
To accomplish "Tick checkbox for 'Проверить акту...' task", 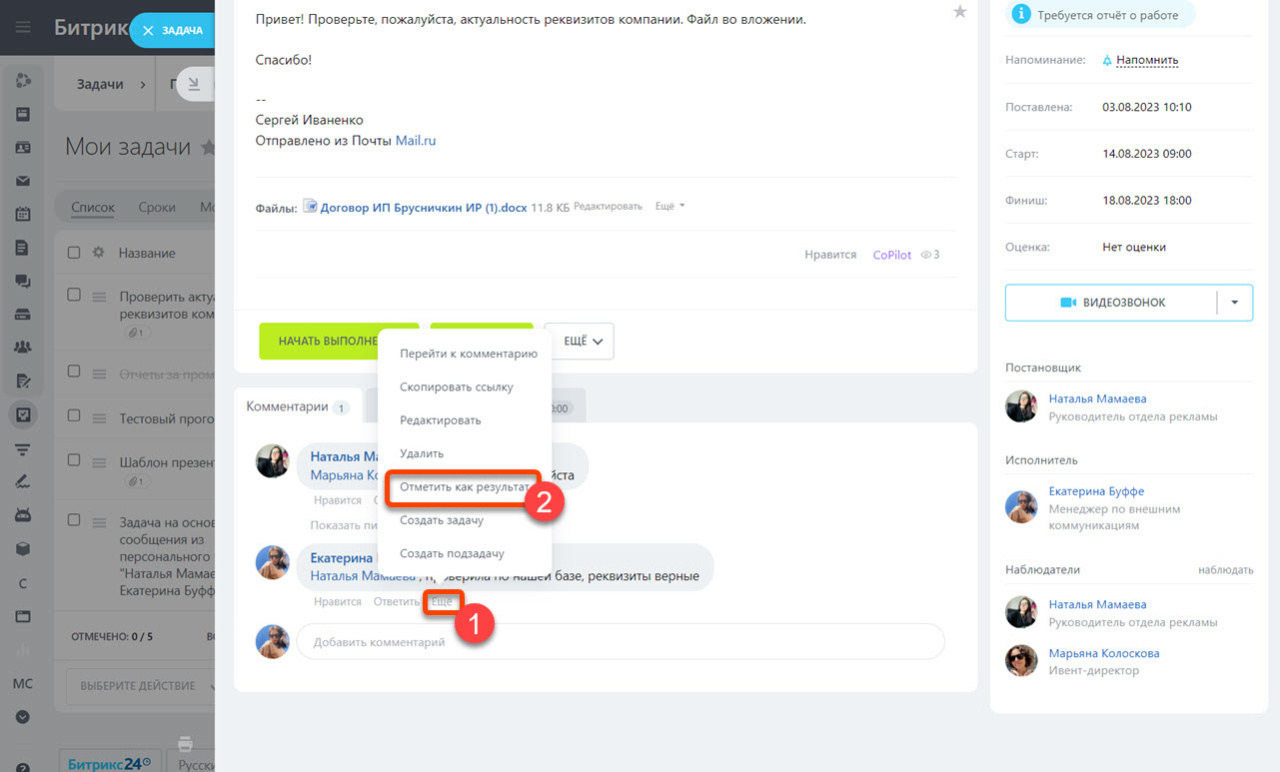I will (x=74, y=295).
